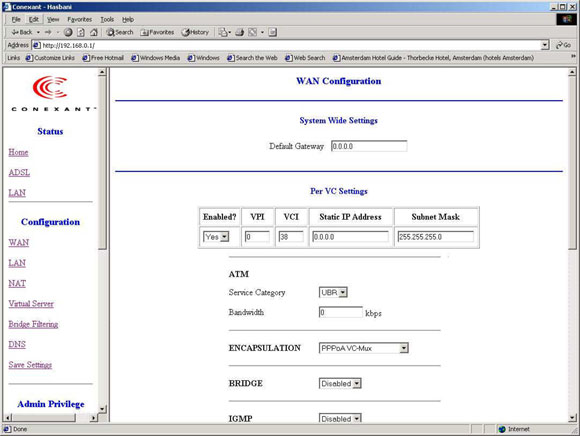This screenshot has width=580, height=436.
Task: Open the DNS configuration link
Action: [x=17, y=344]
